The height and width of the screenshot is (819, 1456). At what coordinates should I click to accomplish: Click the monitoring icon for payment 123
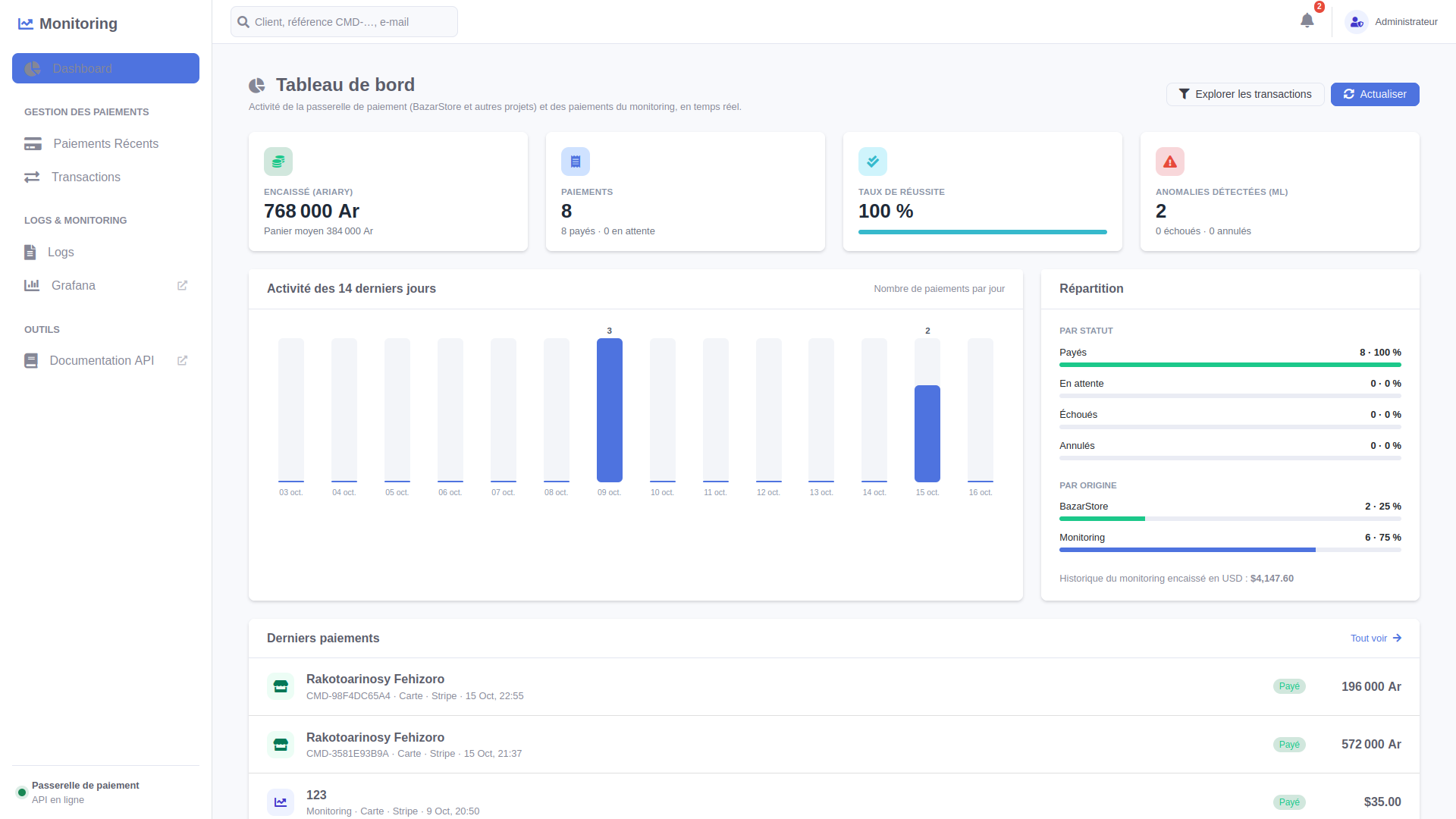281,802
